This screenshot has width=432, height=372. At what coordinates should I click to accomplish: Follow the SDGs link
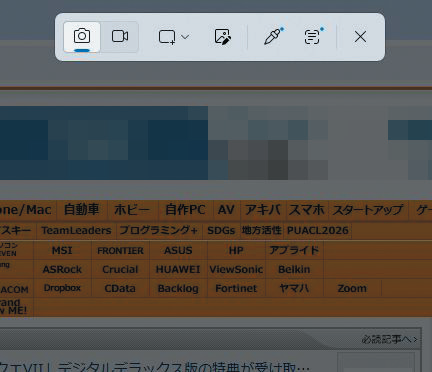point(221,230)
